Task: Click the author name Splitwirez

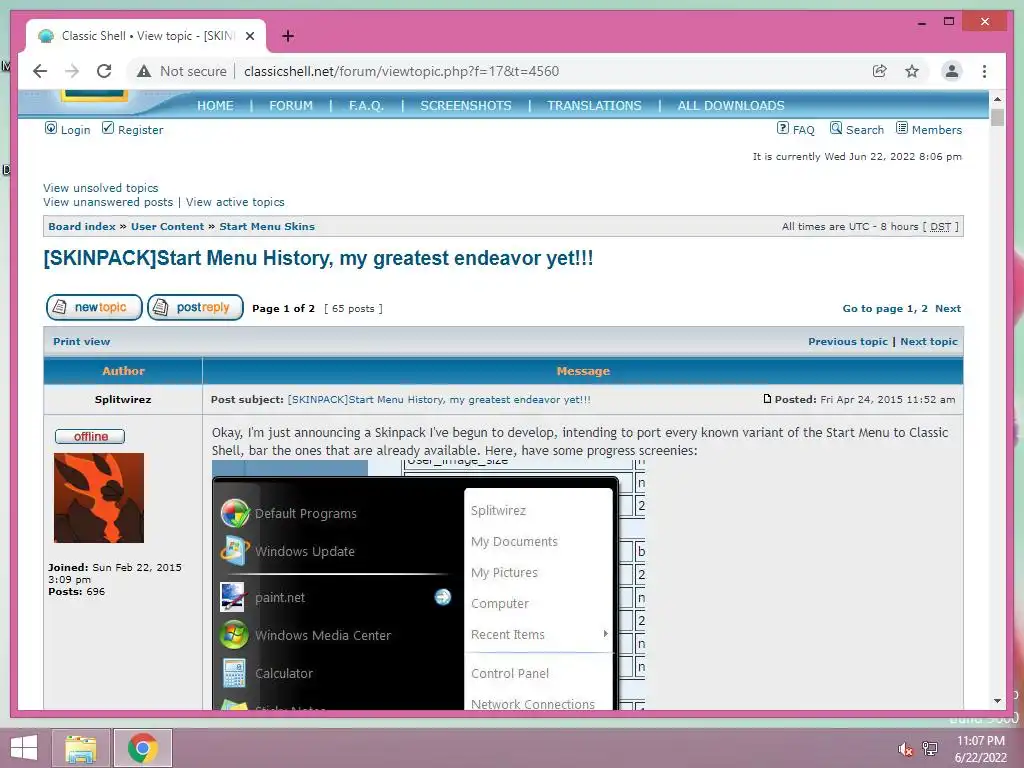Action: tap(123, 400)
